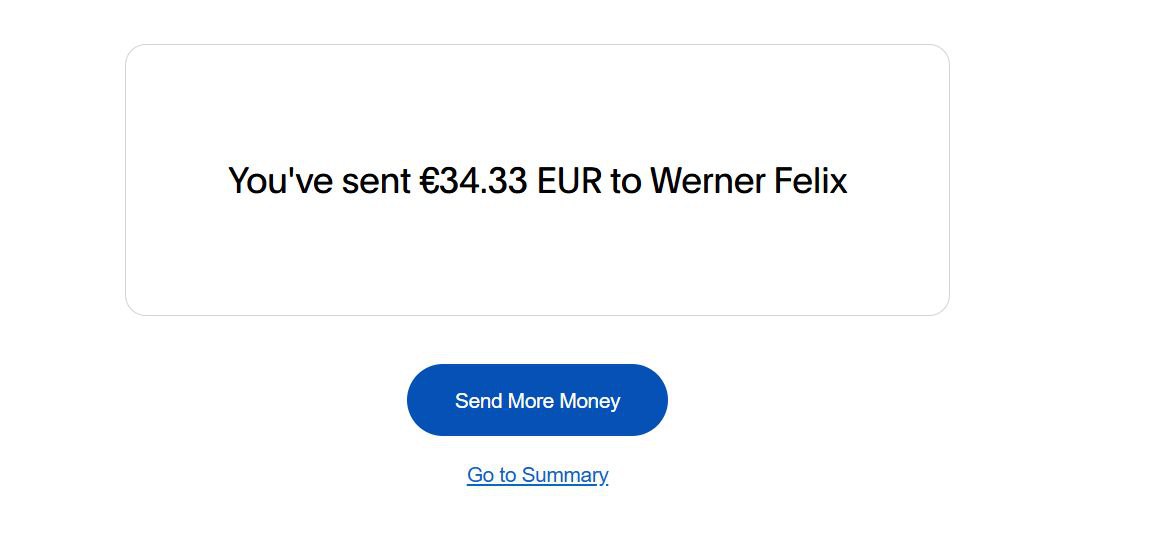Click the surname "Felix" in the message
This screenshot has height=535, width=1165.
click(810, 181)
